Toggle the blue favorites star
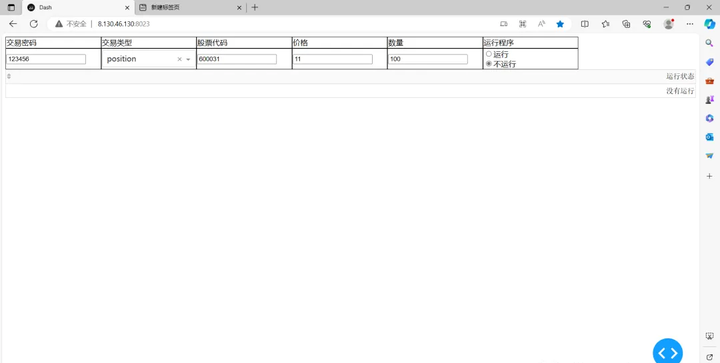 (x=560, y=24)
